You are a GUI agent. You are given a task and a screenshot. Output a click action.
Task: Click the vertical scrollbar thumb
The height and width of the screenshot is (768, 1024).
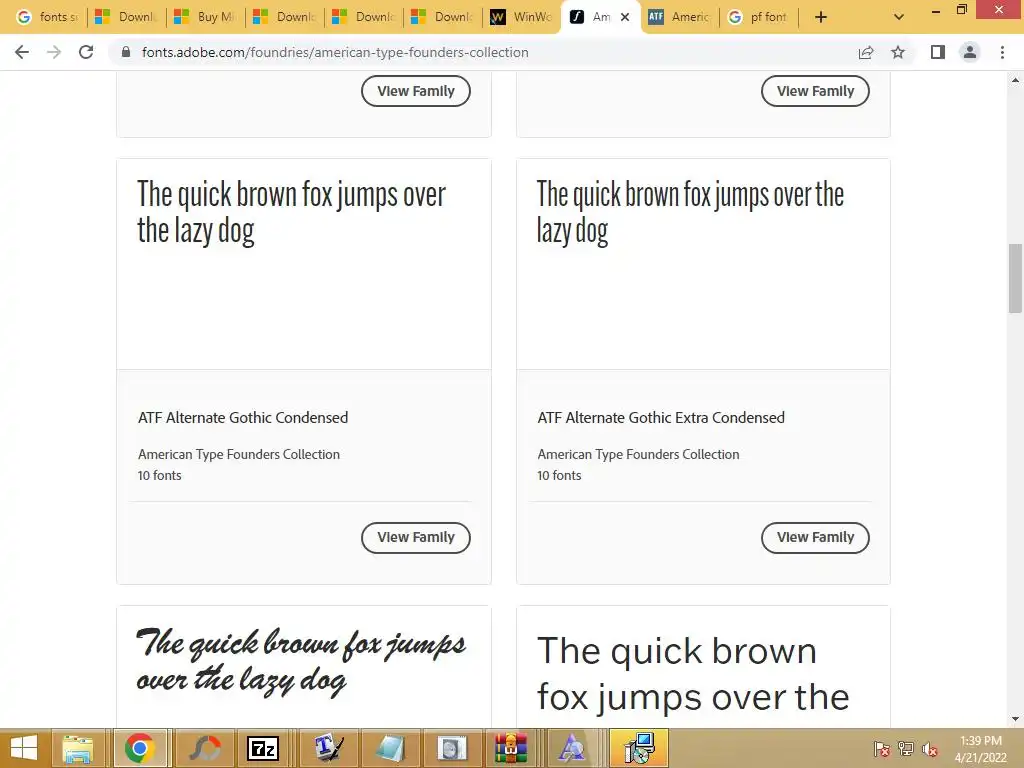point(1015,278)
